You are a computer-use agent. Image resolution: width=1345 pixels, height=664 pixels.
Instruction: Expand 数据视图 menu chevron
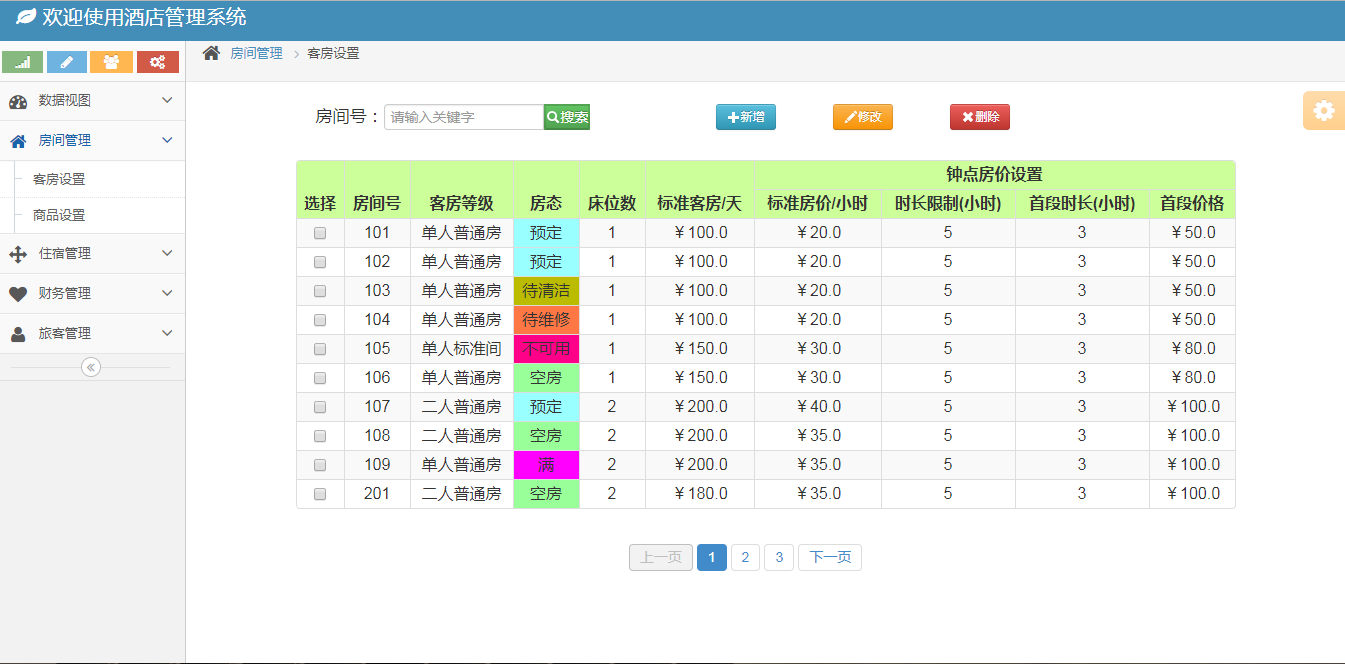(167, 100)
